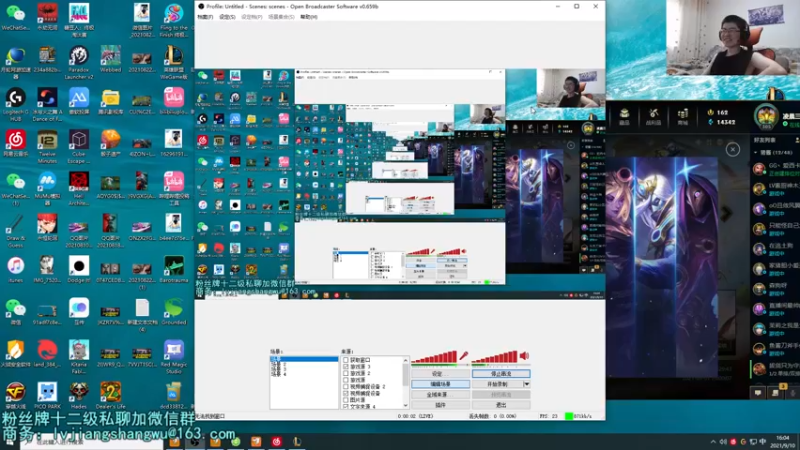The height and width of the screenshot is (450, 800).
Task: Open MuMu emulator desktop icon
Action: [47, 189]
